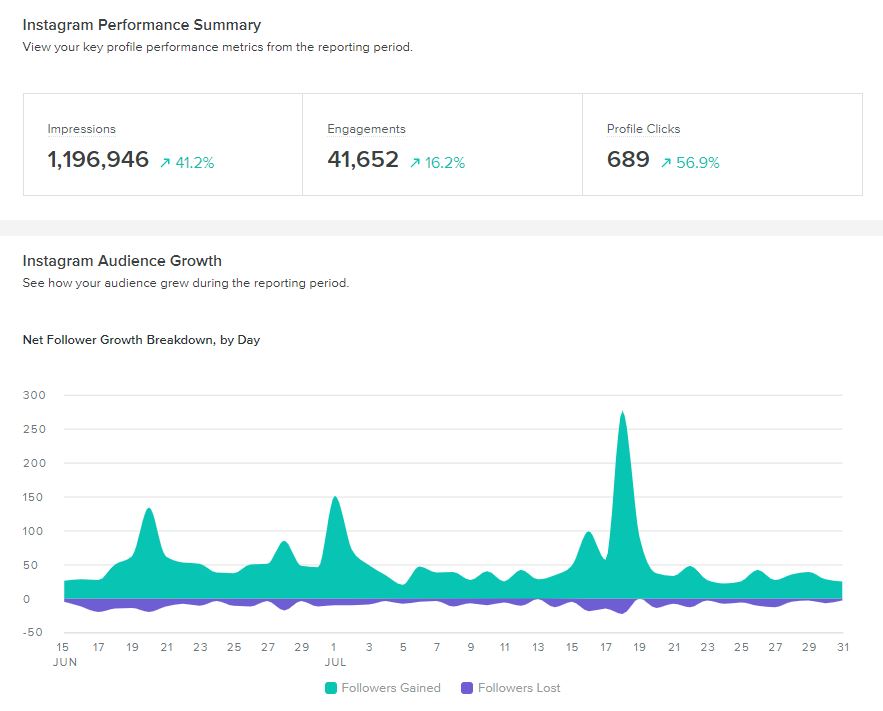Click the June 20 peak on chart
Viewport: 883px width, 711px height.
tap(149, 509)
